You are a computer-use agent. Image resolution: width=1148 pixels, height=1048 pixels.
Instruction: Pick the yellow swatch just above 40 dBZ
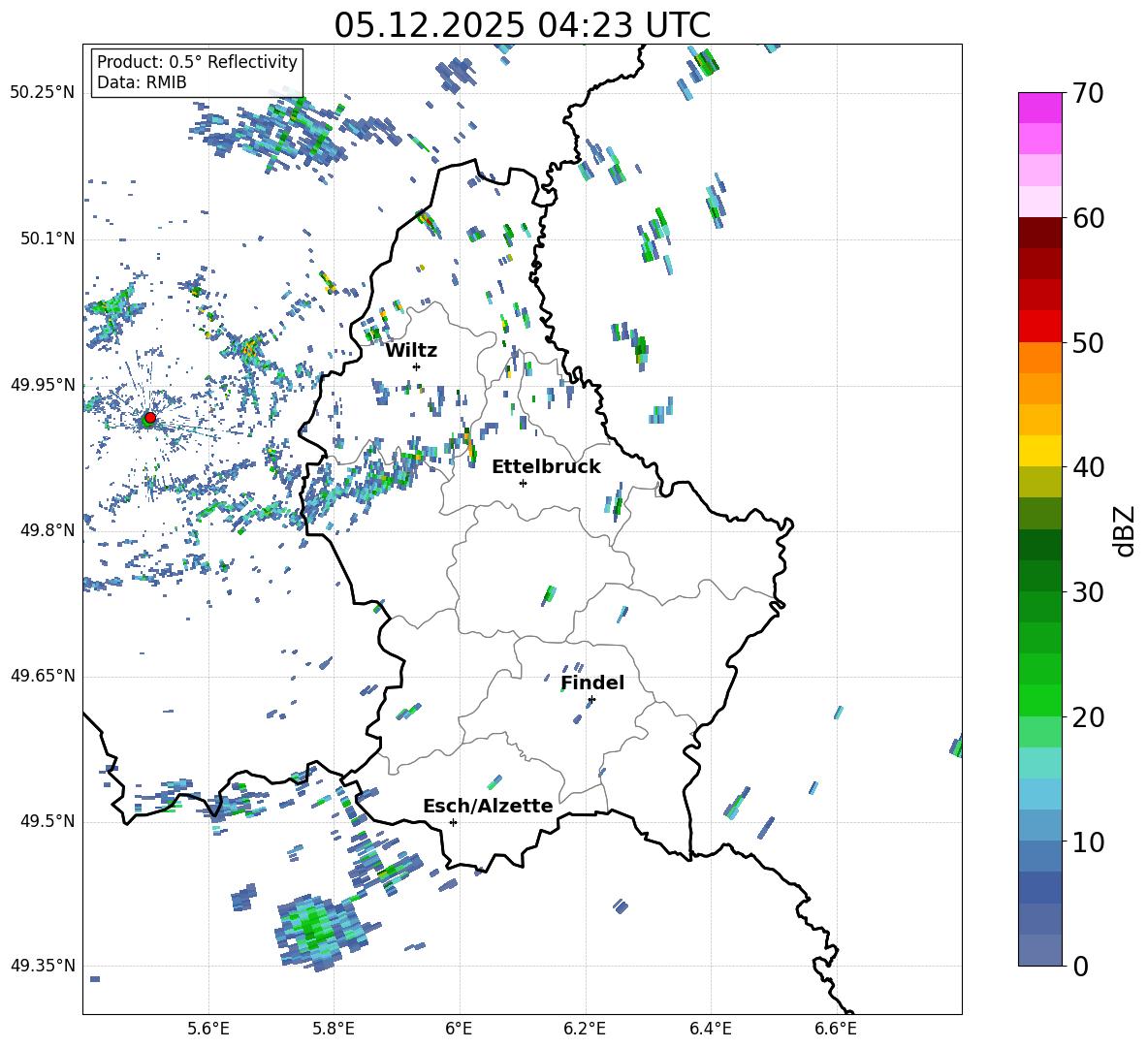point(1039,451)
